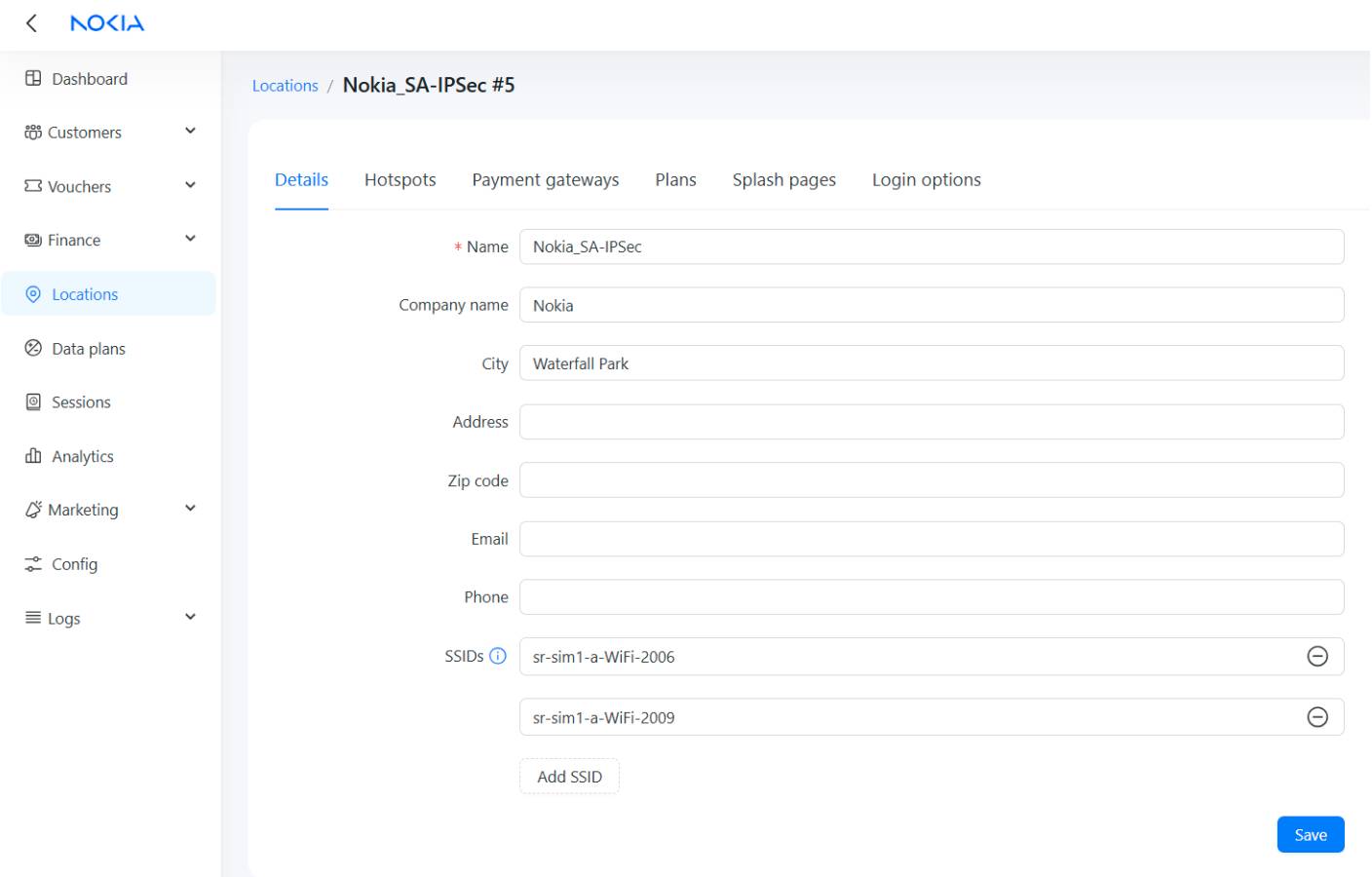The width and height of the screenshot is (1372, 877).
Task: Expand the Logs menu chevron
Action: [191, 617]
